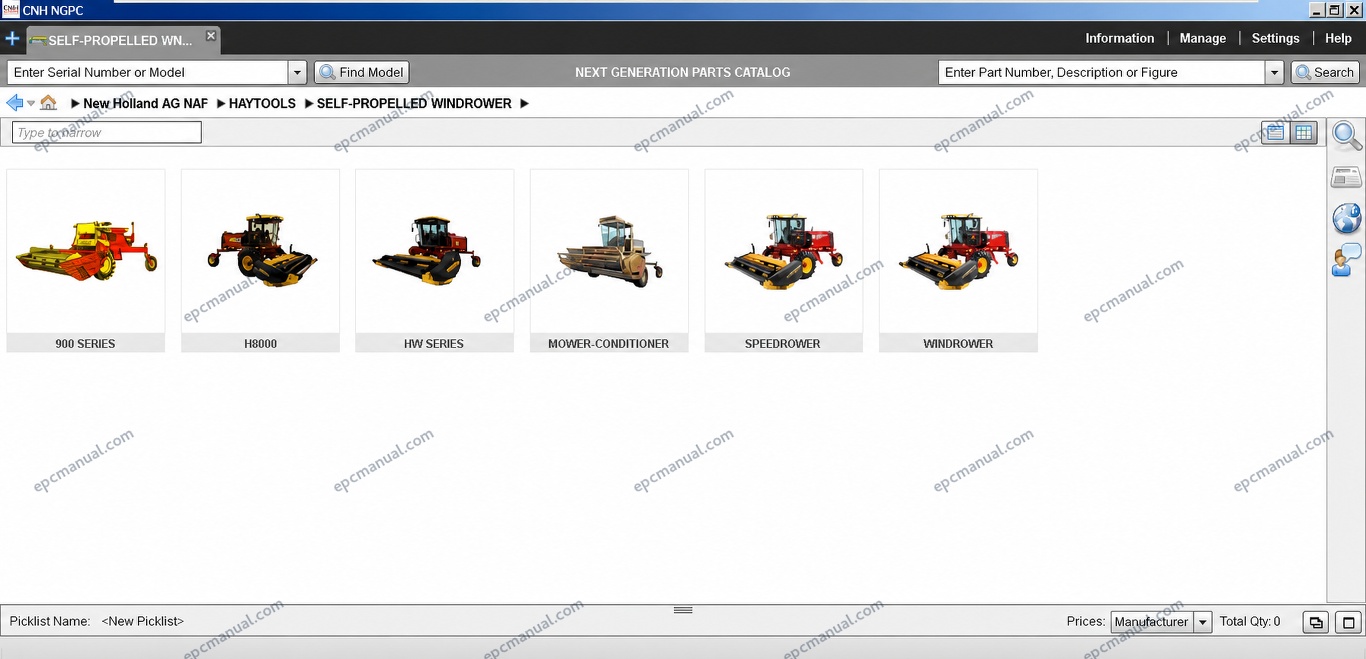Image resolution: width=1366 pixels, height=659 pixels.
Task: Open search panel magnifier icon in sidebar
Action: click(x=1346, y=136)
